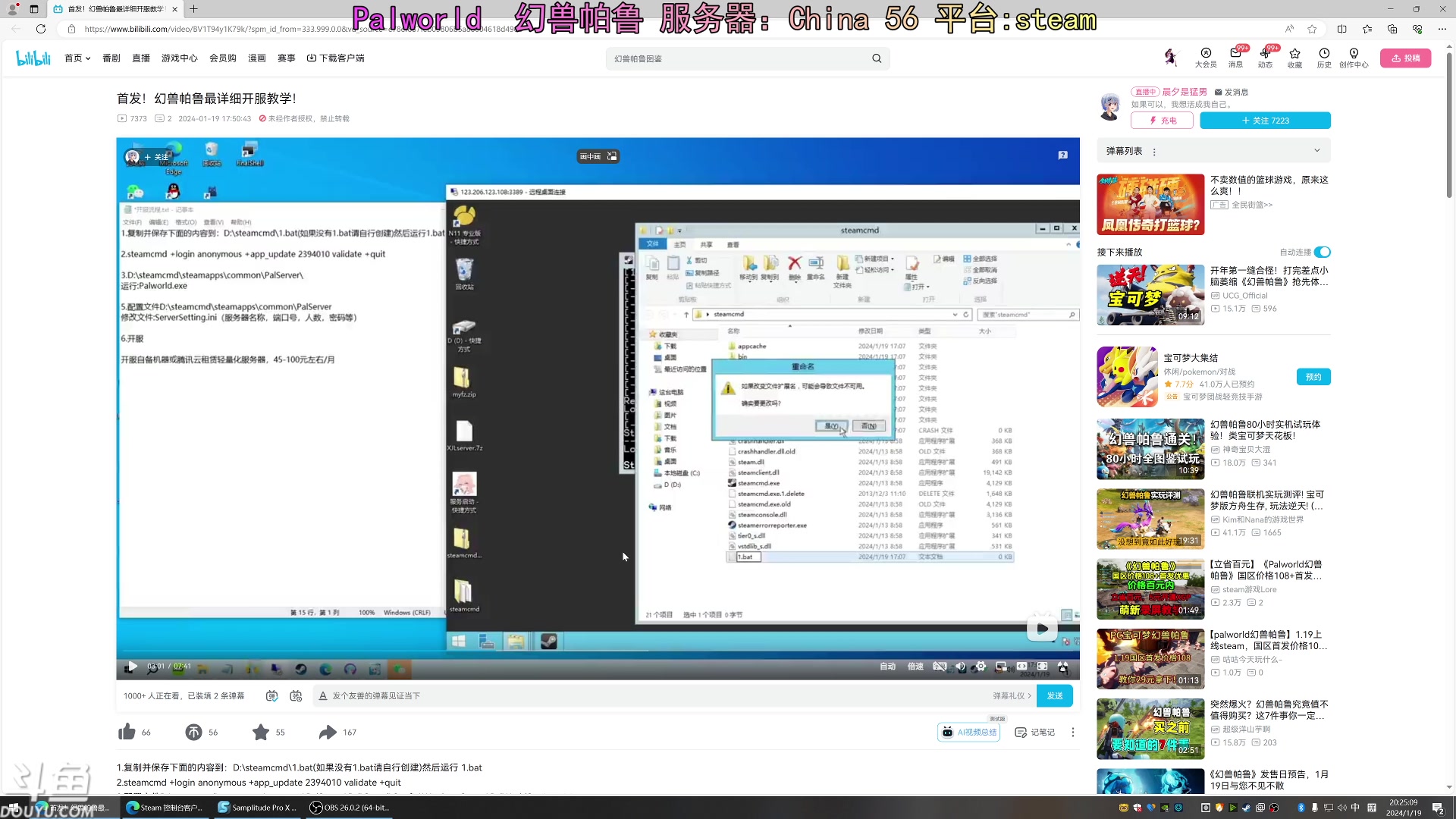Click the volume speaker icon
This screenshot has width=1456, height=819.
point(960,667)
